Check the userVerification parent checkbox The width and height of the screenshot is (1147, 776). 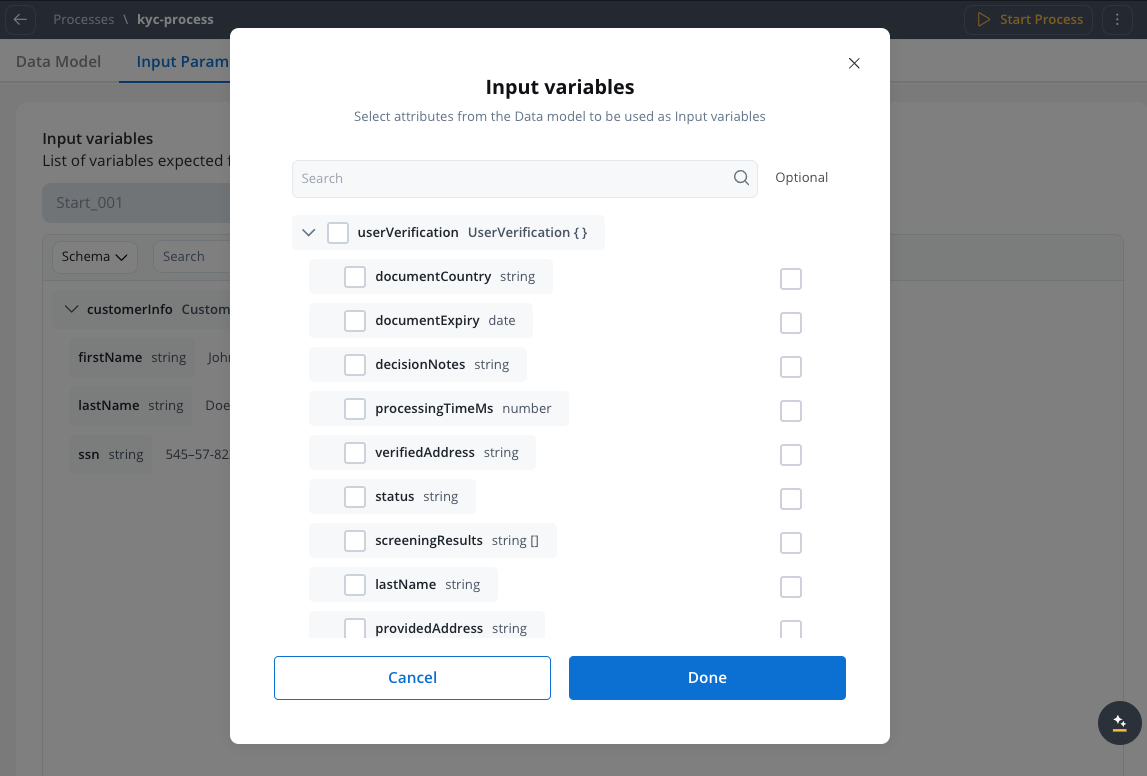click(x=338, y=233)
